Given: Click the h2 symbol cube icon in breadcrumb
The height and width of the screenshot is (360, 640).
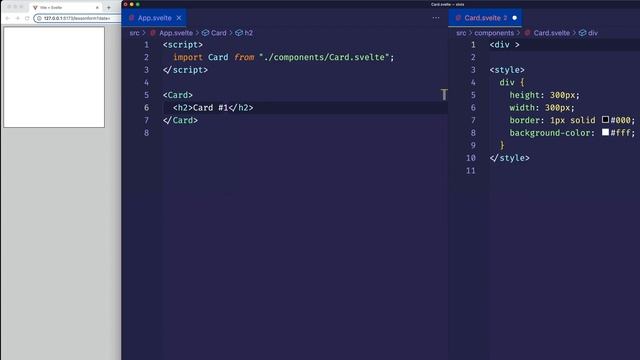Looking at the screenshot, I should 239,33.
